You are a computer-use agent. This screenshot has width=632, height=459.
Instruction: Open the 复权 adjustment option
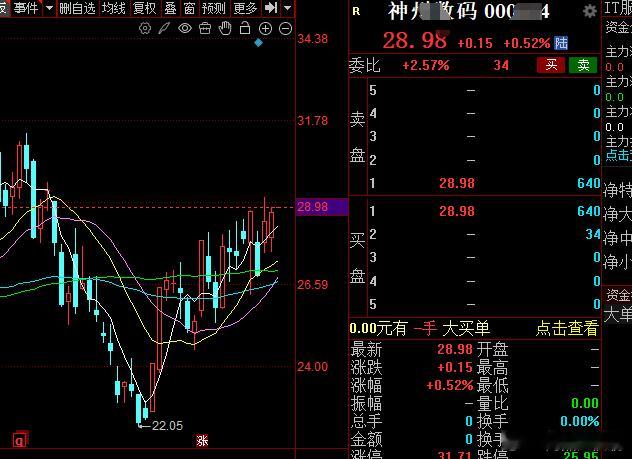[x=144, y=8]
